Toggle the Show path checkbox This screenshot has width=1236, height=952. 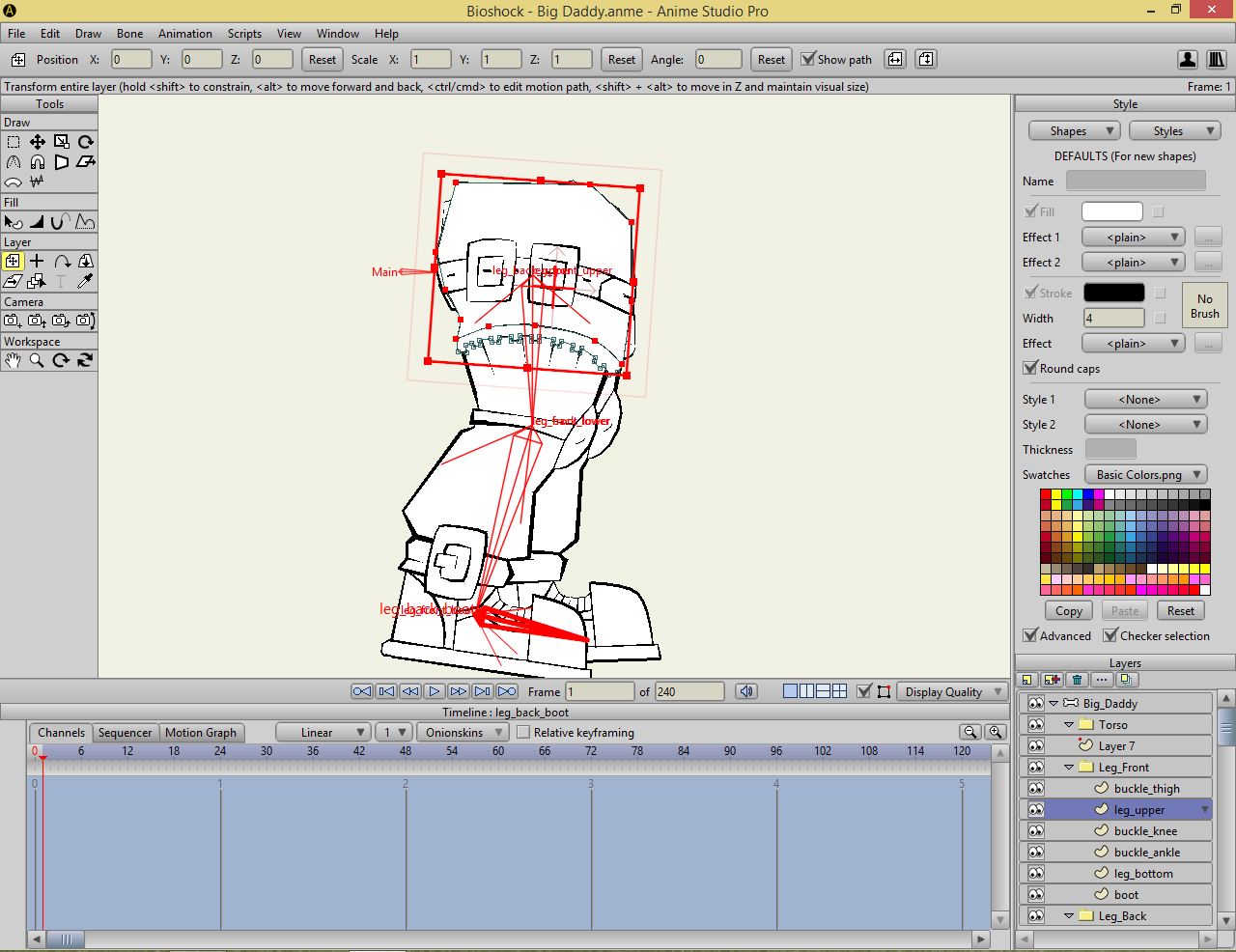808,59
